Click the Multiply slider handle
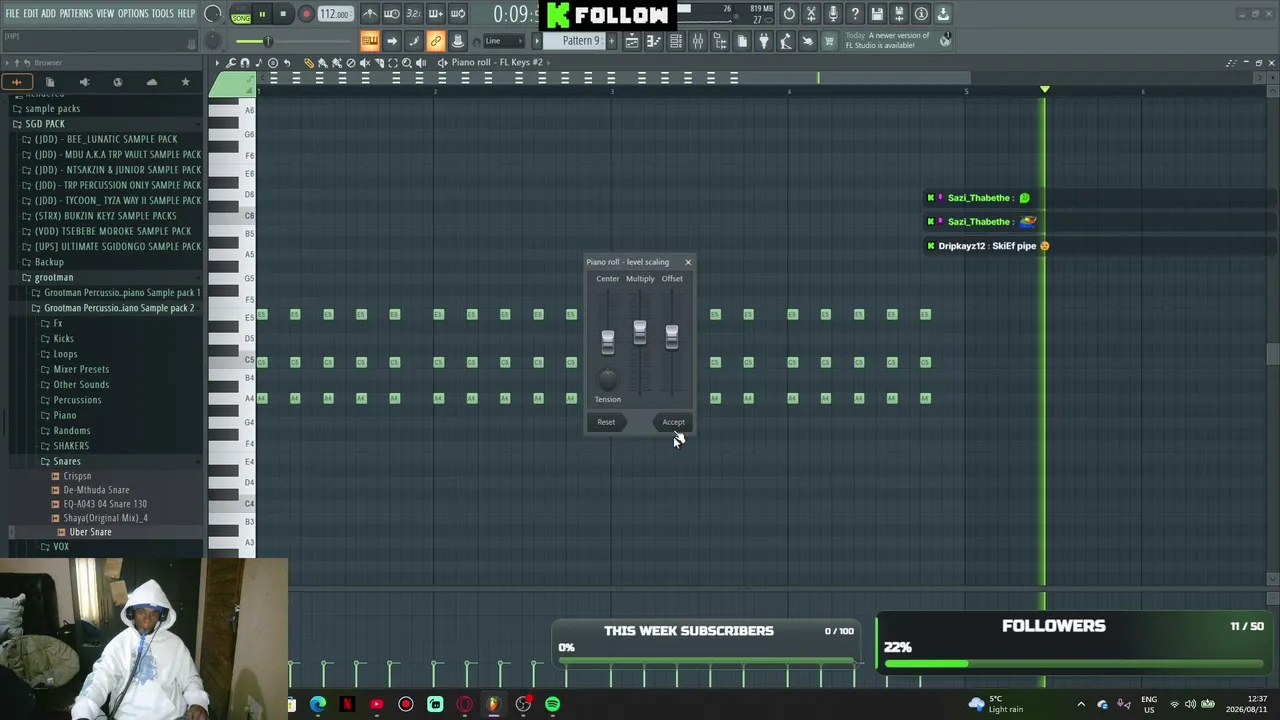 click(640, 333)
